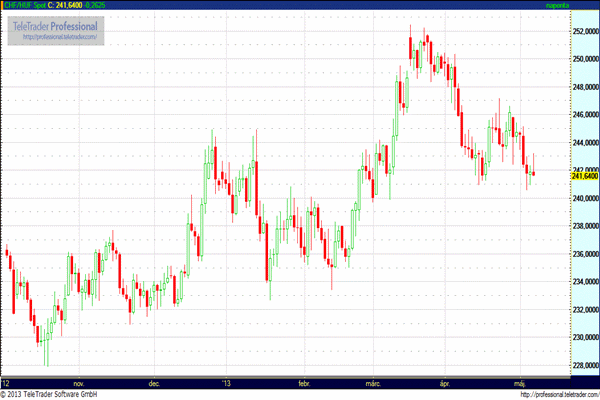The width and height of the screenshot is (600, 400).
Task: Jump to 'nov.' on the time axis
Action: tap(78, 383)
